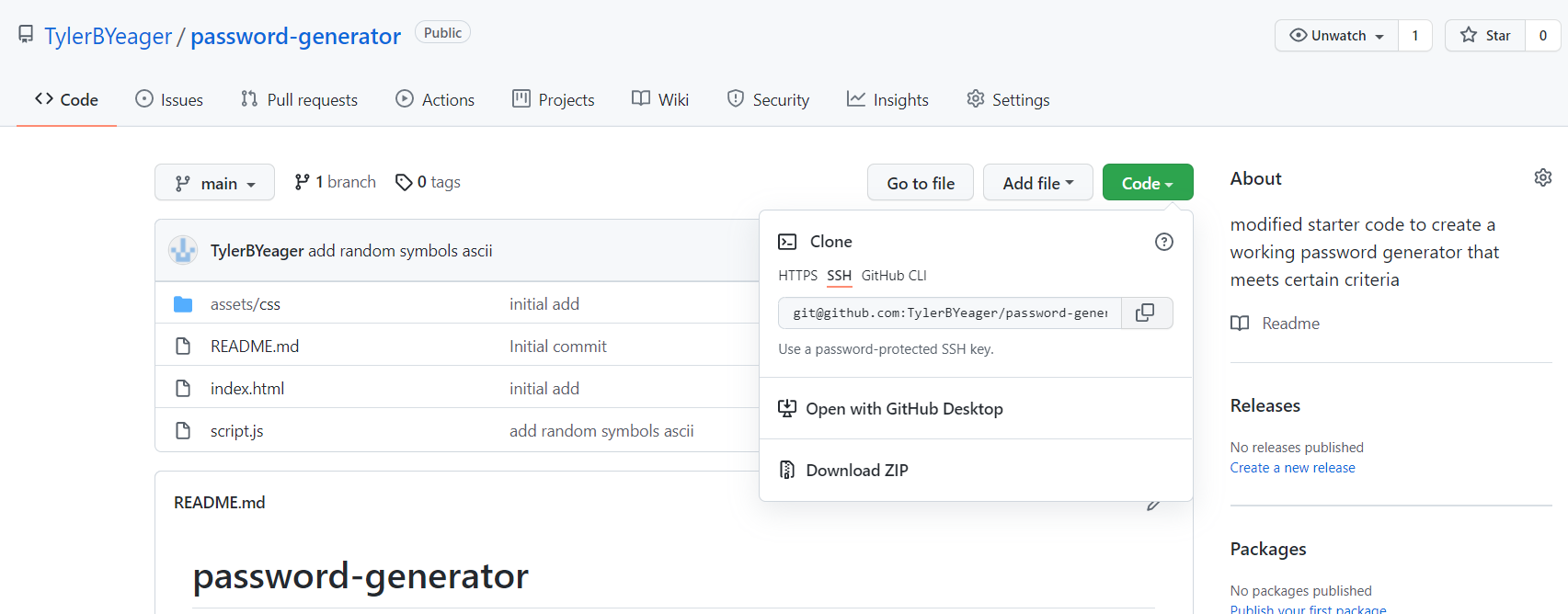Click the file icon next to script.js

[183, 431]
